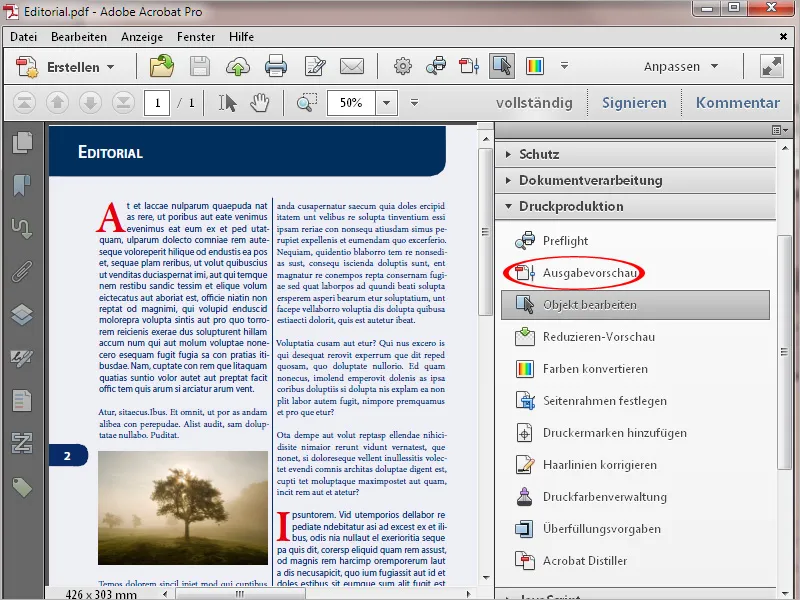Viewport: 800px width, 600px height.
Task: Send the file via envelope icon
Action: click(352, 67)
